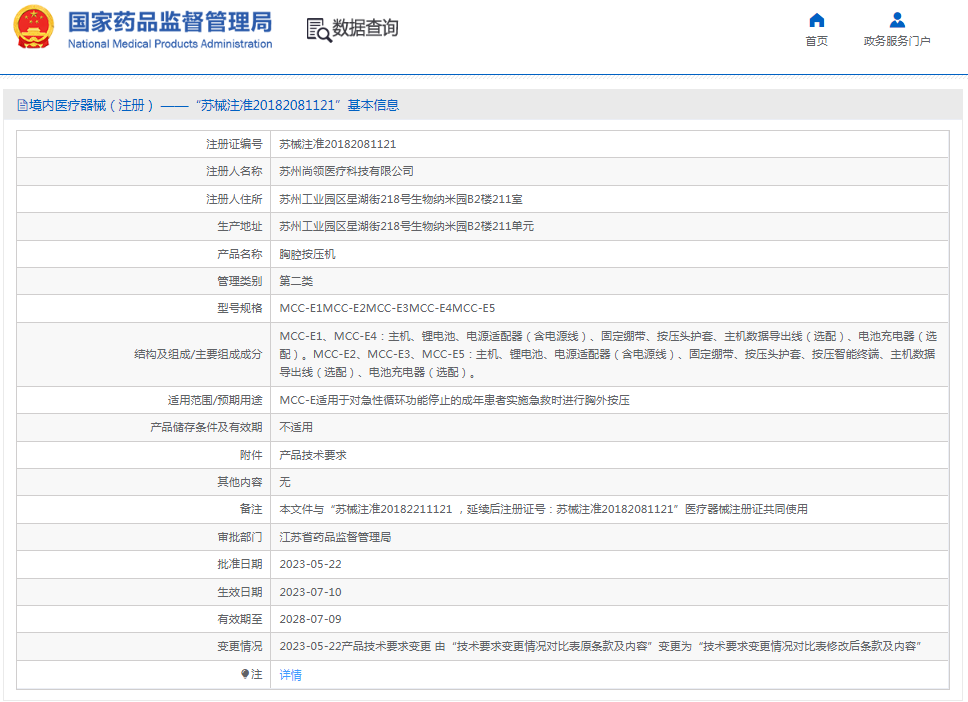The height and width of the screenshot is (702, 968).
Task: Click the 首页 house icon
Action: 816,20
